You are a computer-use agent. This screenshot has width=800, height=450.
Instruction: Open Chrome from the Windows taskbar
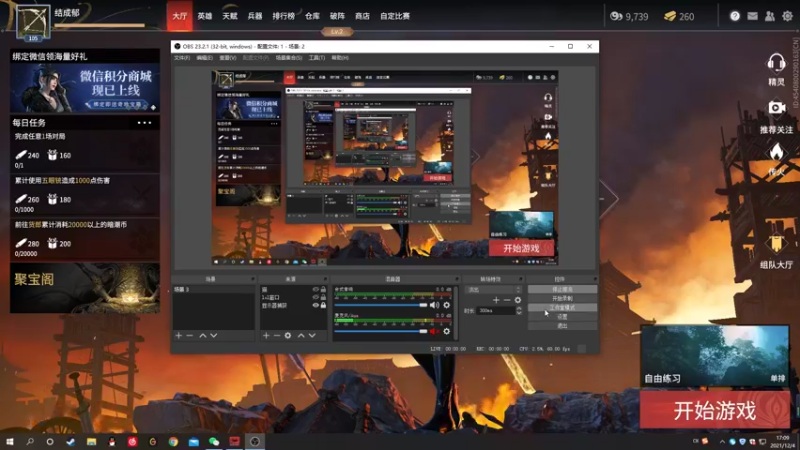173,442
